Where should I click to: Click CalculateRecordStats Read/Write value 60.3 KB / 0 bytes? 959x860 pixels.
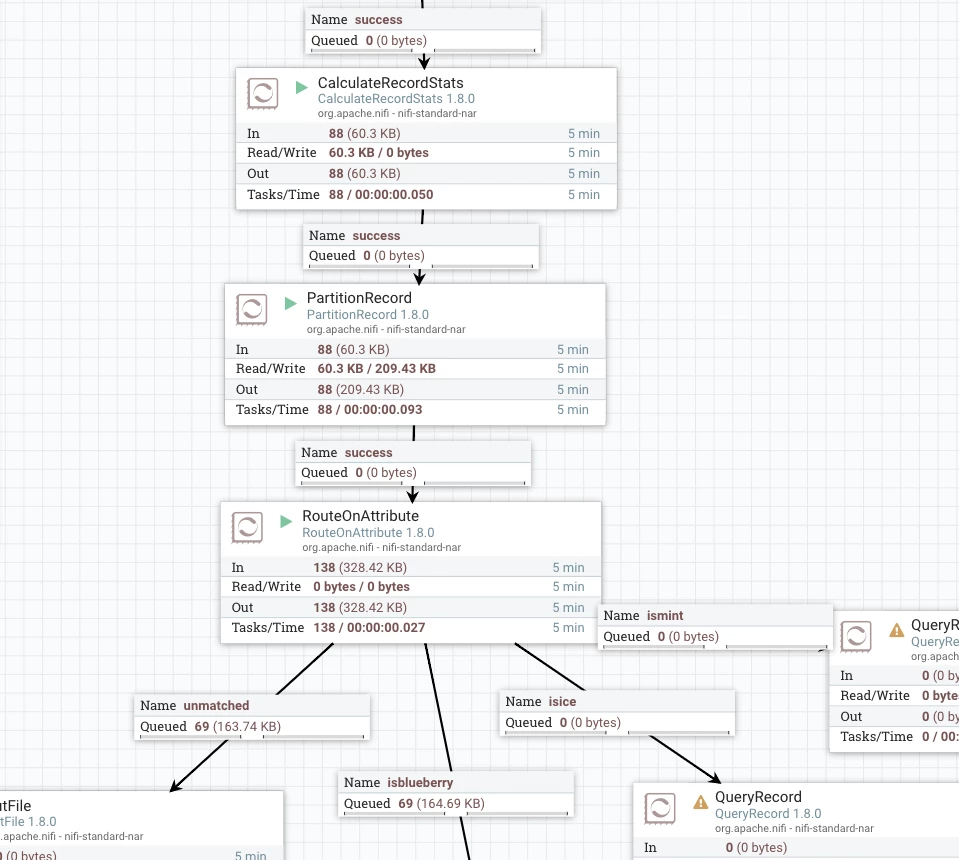[379, 153]
